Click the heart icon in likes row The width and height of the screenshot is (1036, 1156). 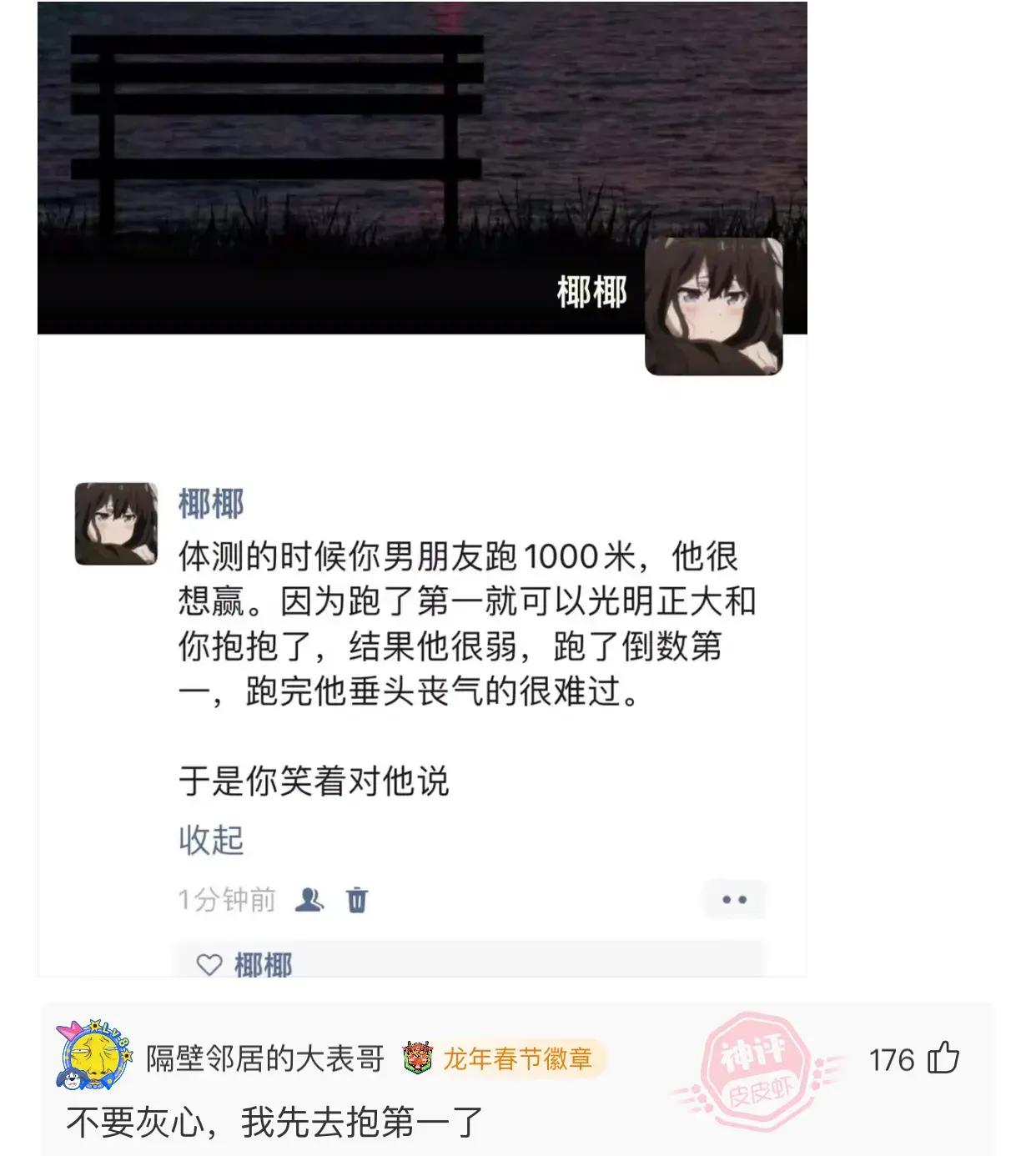[x=209, y=965]
